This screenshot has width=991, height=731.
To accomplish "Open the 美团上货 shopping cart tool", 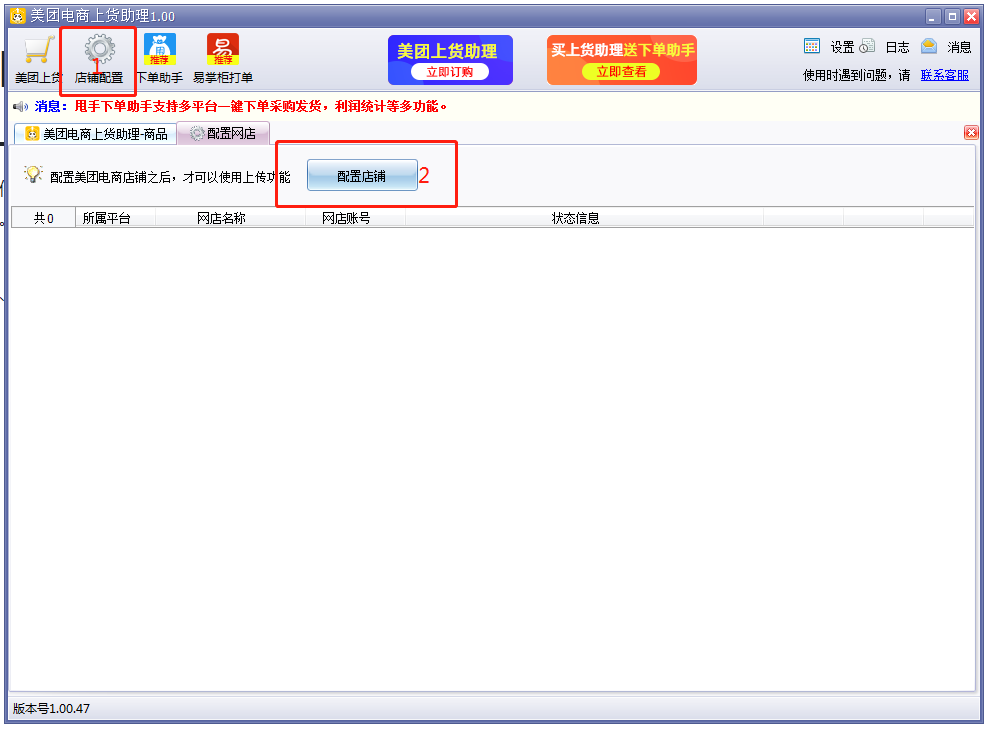I will tap(39, 58).
